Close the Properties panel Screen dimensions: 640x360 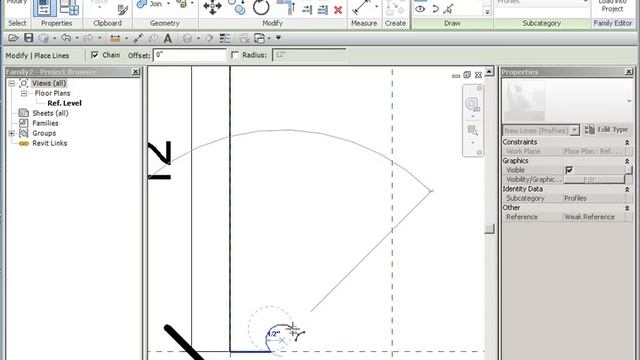(629, 72)
